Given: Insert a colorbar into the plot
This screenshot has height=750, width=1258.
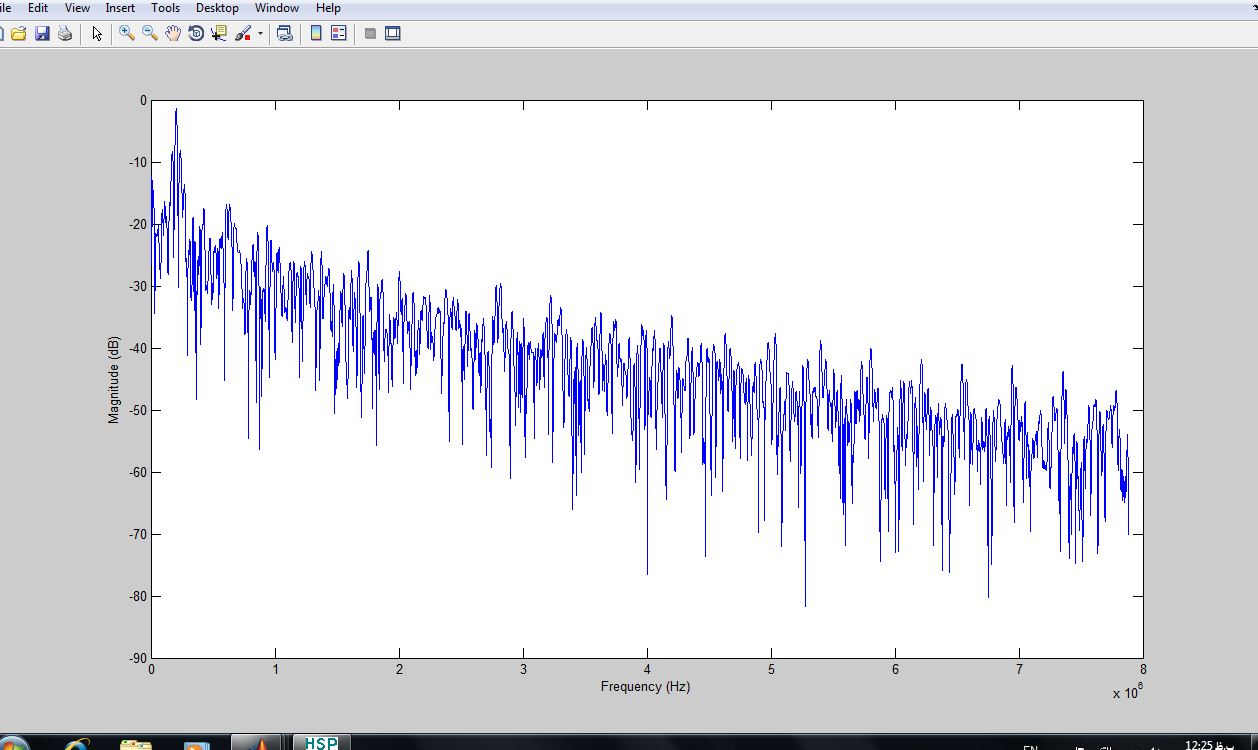Looking at the screenshot, I should [x=316, y=33].
